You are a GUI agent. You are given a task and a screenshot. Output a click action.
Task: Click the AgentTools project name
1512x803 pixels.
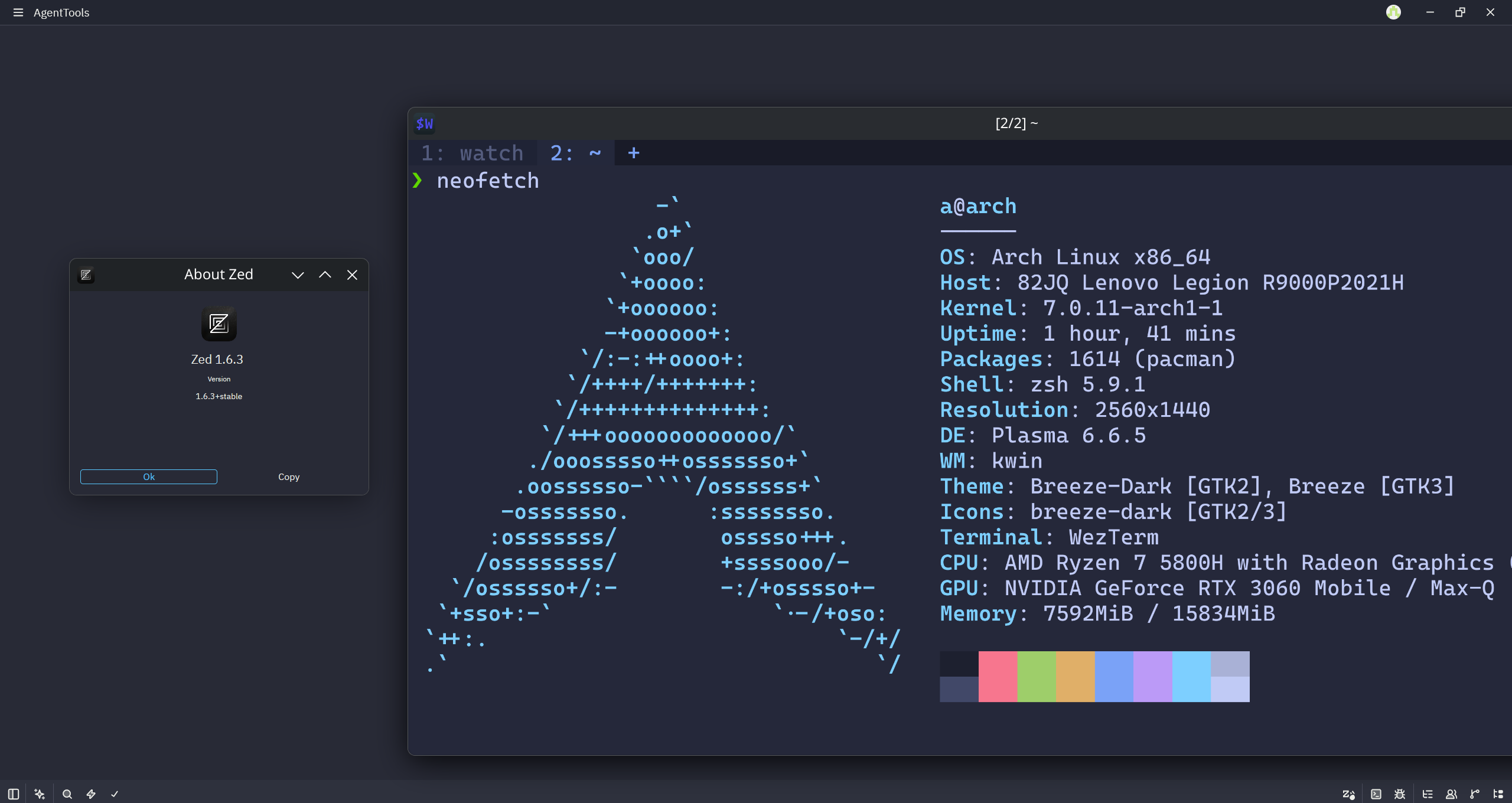(x=61, y=12)
